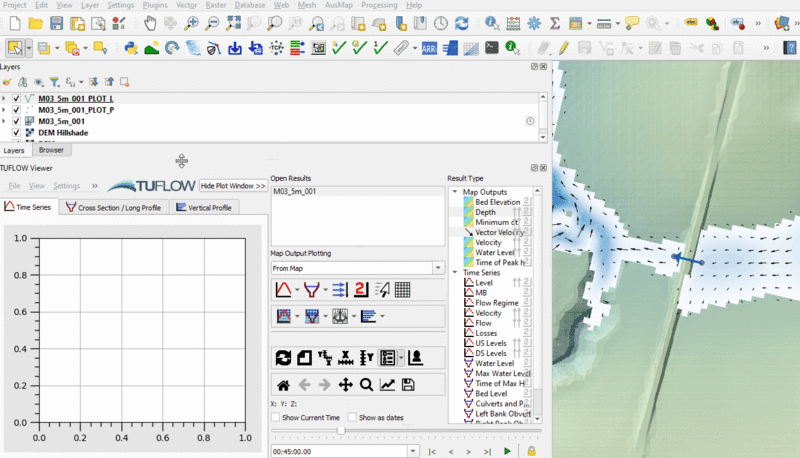Click the Hide Plot Window button

click(x=232, y=186)
